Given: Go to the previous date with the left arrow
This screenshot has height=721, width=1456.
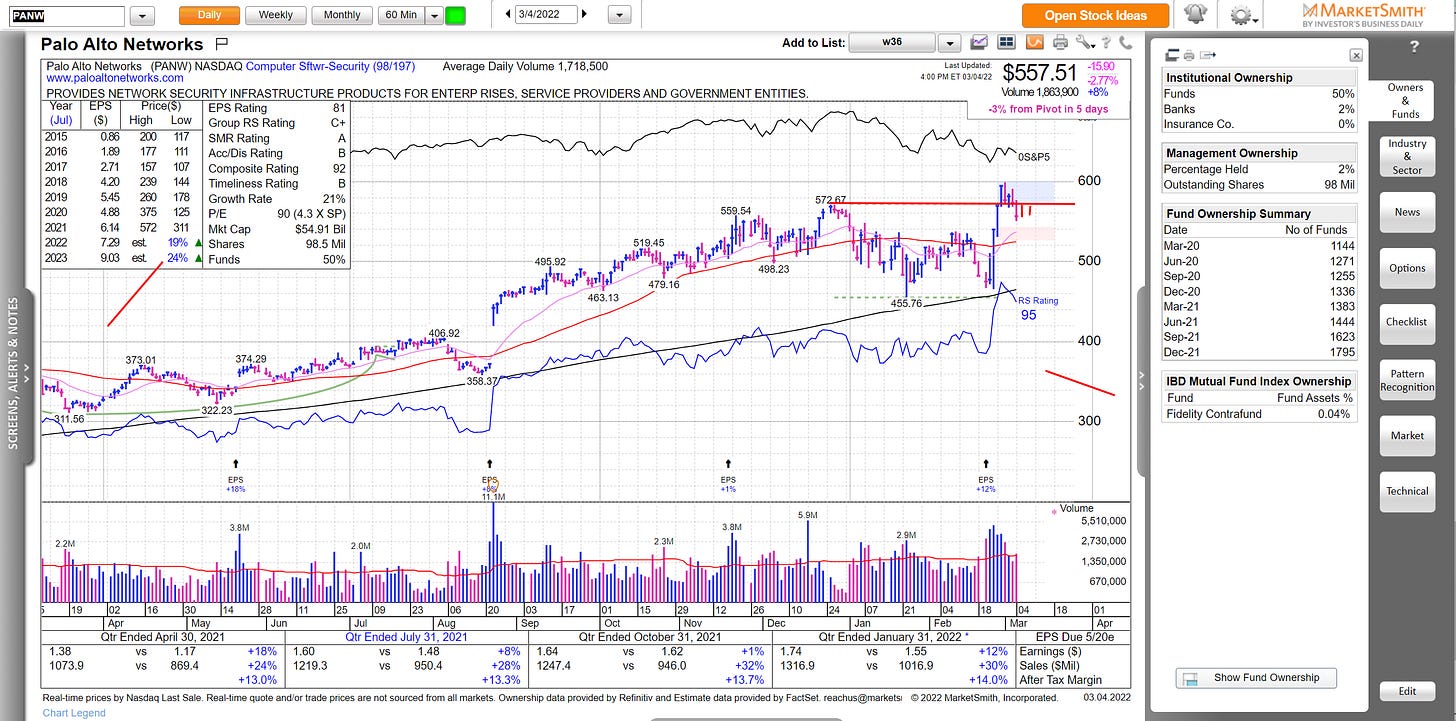Looking at the screenshot, I should [x=509, y=15].
